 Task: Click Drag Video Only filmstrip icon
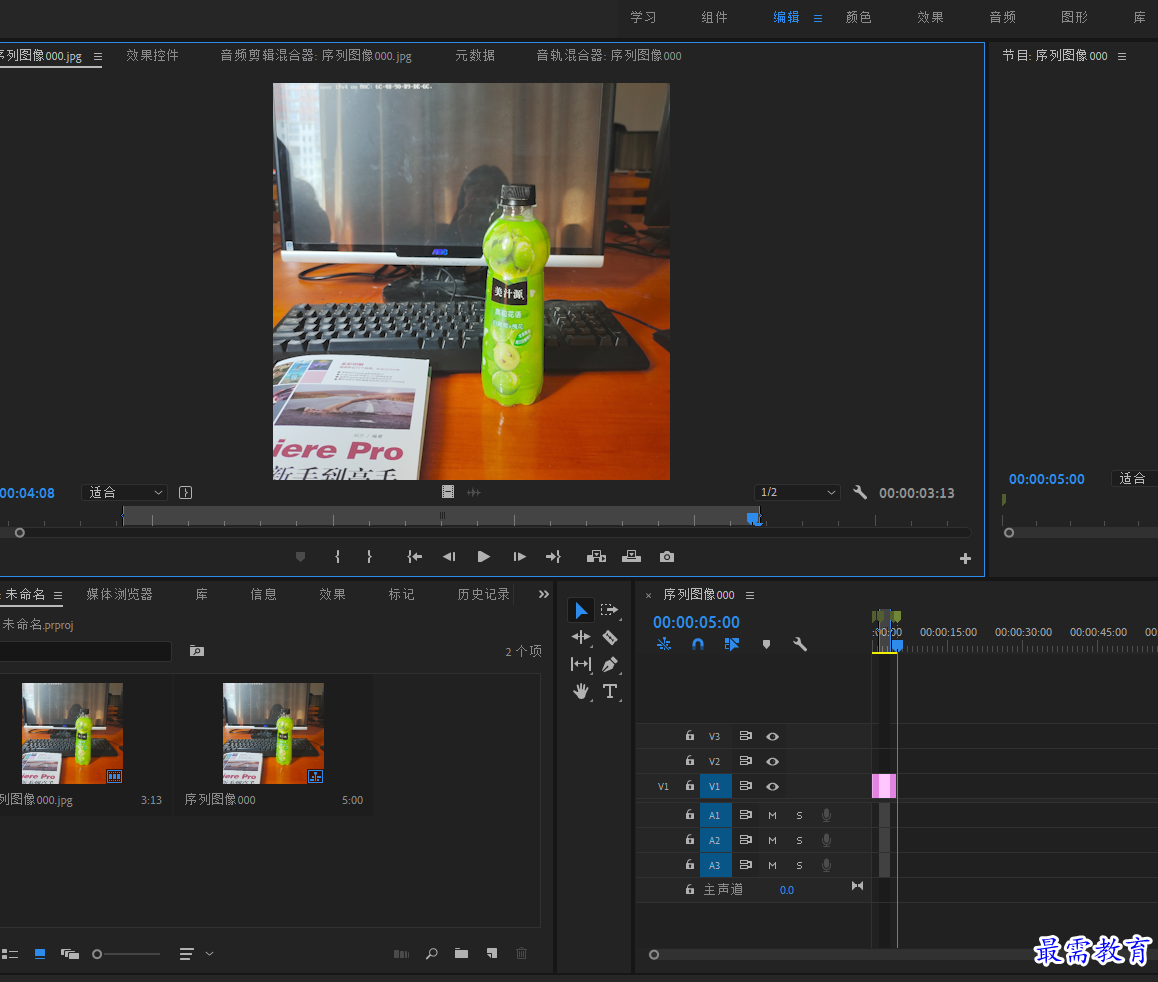(448, 492)
